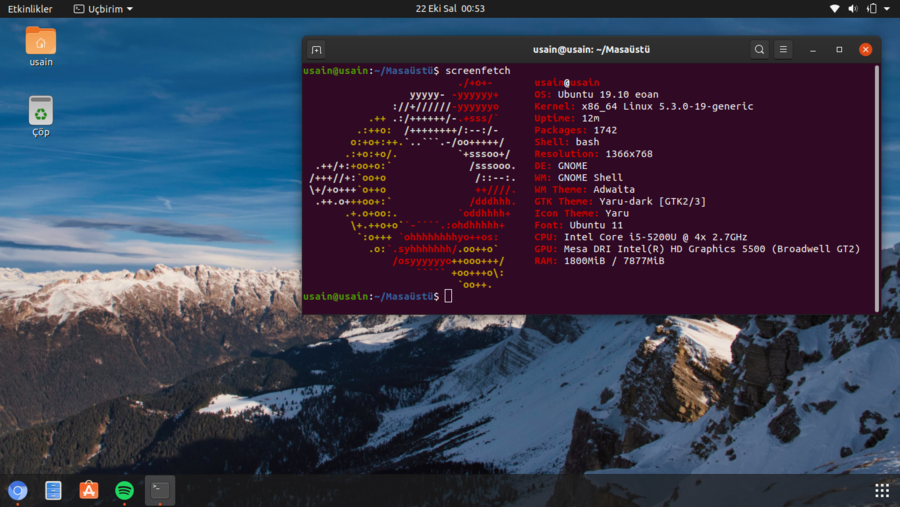Open Ubuntu Software from the dock

pos(89,490)
